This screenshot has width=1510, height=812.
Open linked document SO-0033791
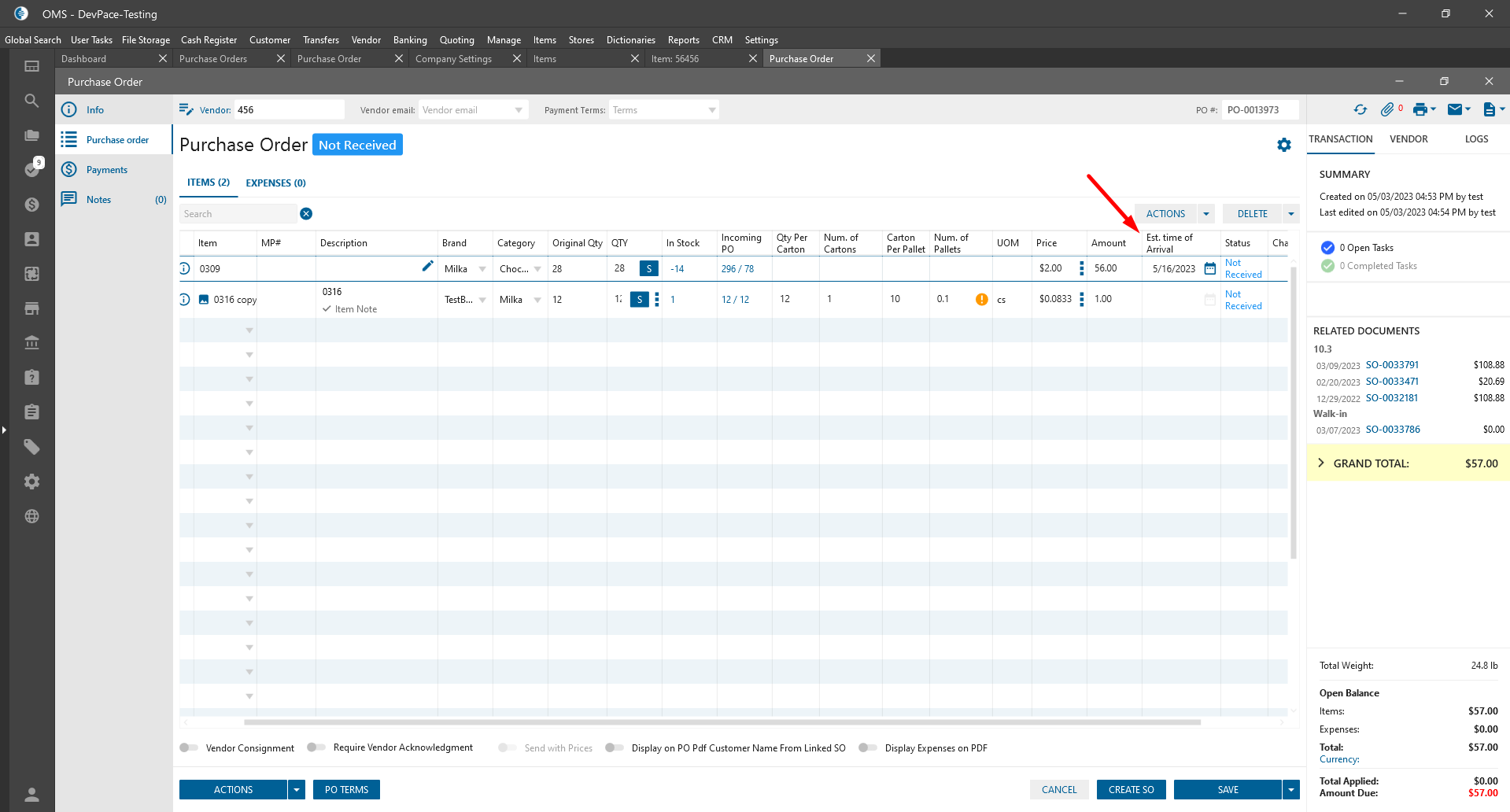point(1392,365)
